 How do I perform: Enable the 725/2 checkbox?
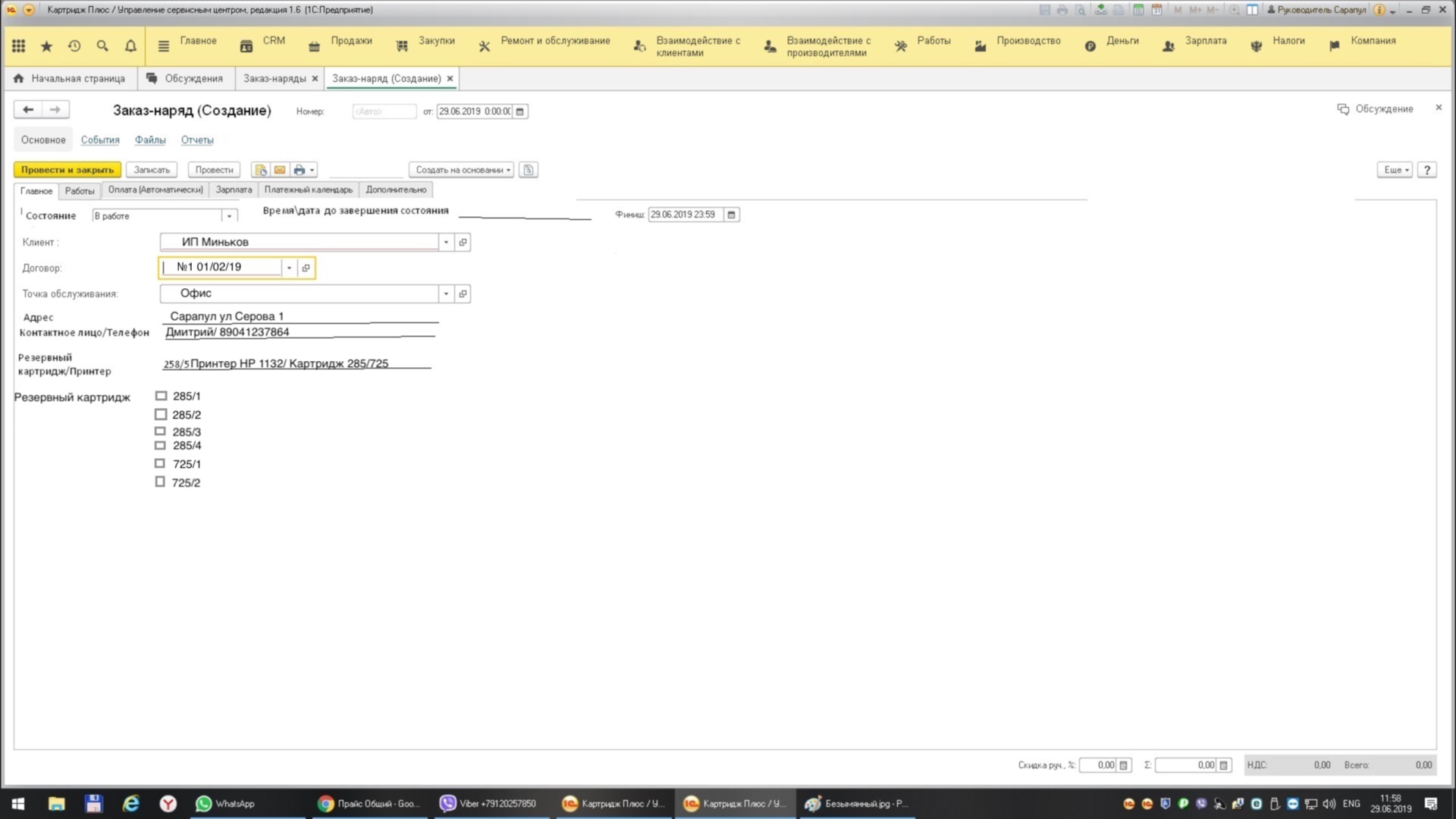[x=160, y=482]
